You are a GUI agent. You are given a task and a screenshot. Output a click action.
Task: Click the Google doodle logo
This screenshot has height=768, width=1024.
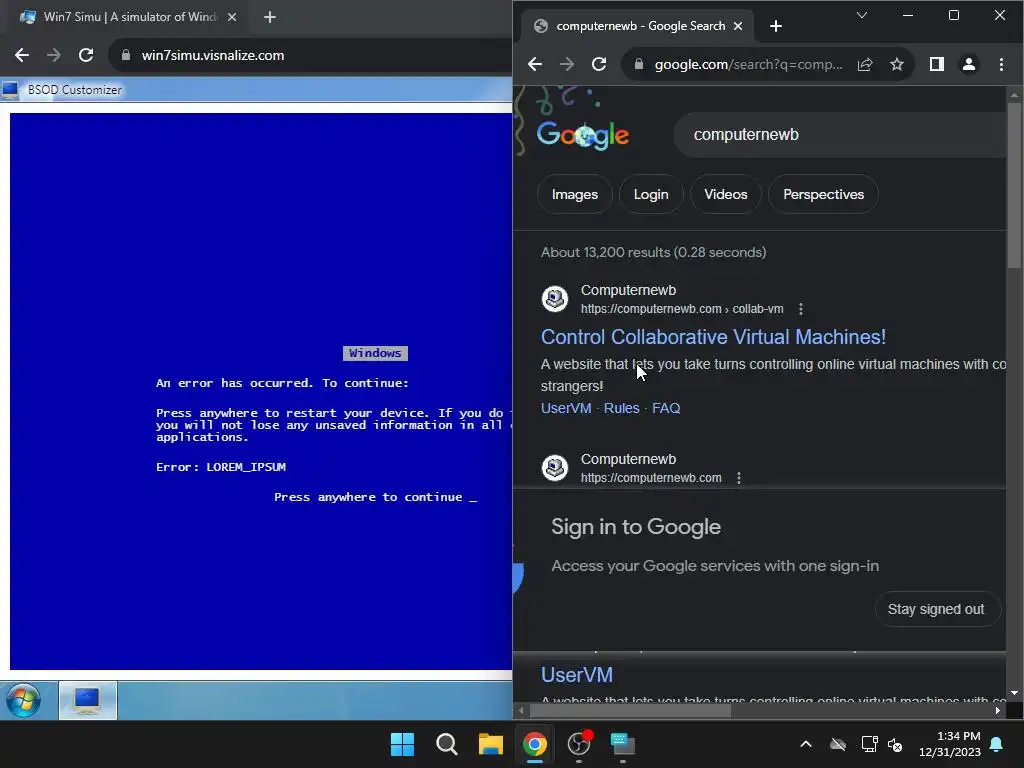click(583, 135)
